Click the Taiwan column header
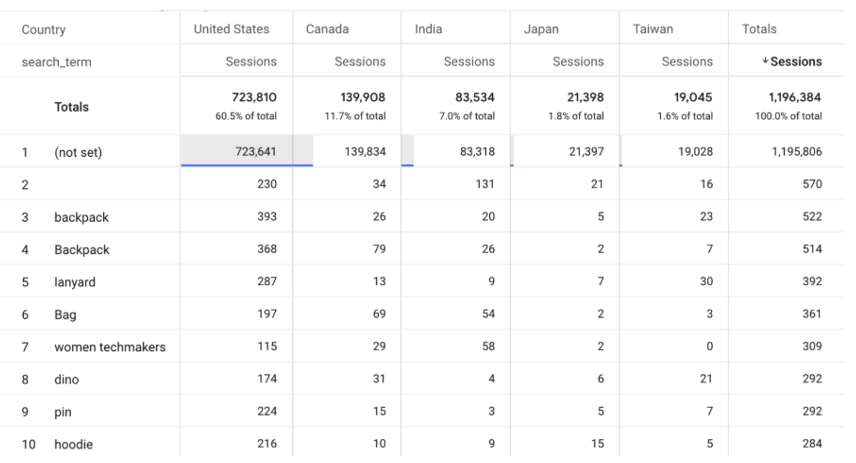 [x=653, y=29]
